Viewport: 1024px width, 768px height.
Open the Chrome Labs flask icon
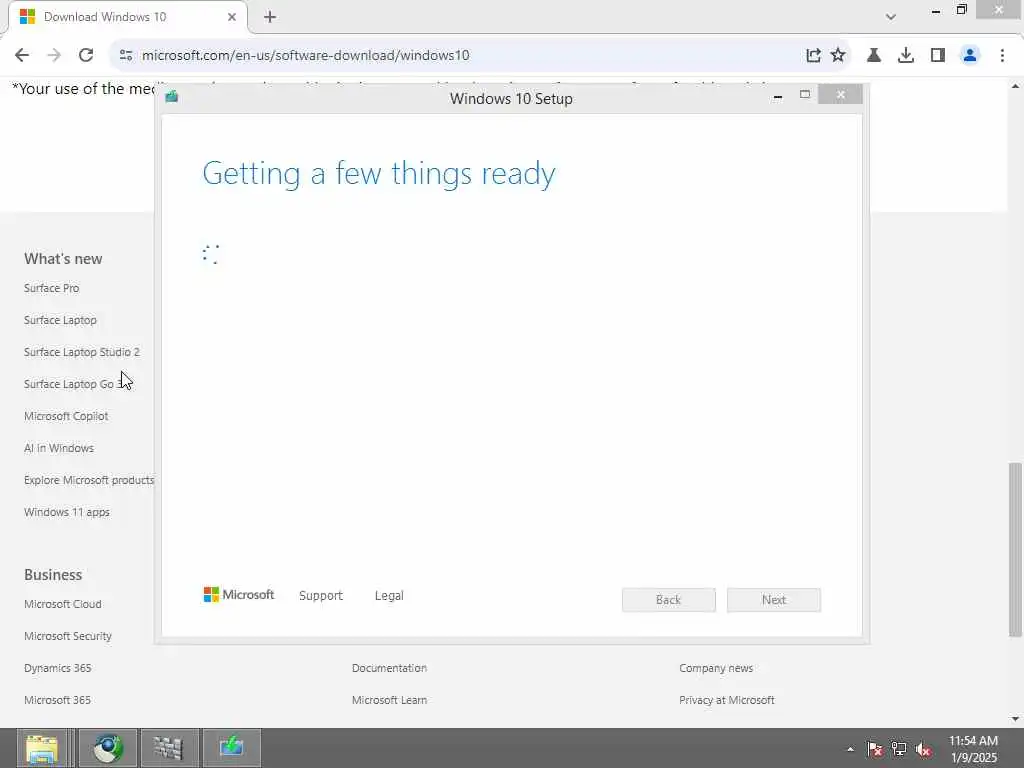(x=874, y=56)
